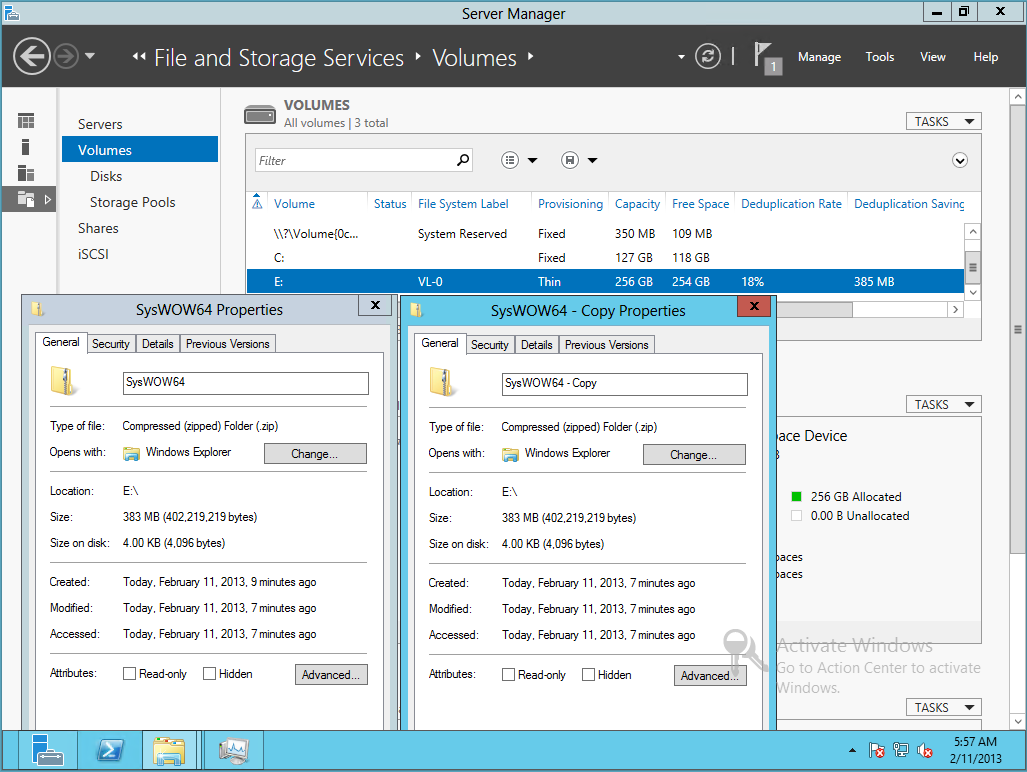This screenshot has height=772, width=1027.
Task: Open Dashboard from the left sidebar icon
Action: point(26,121)
